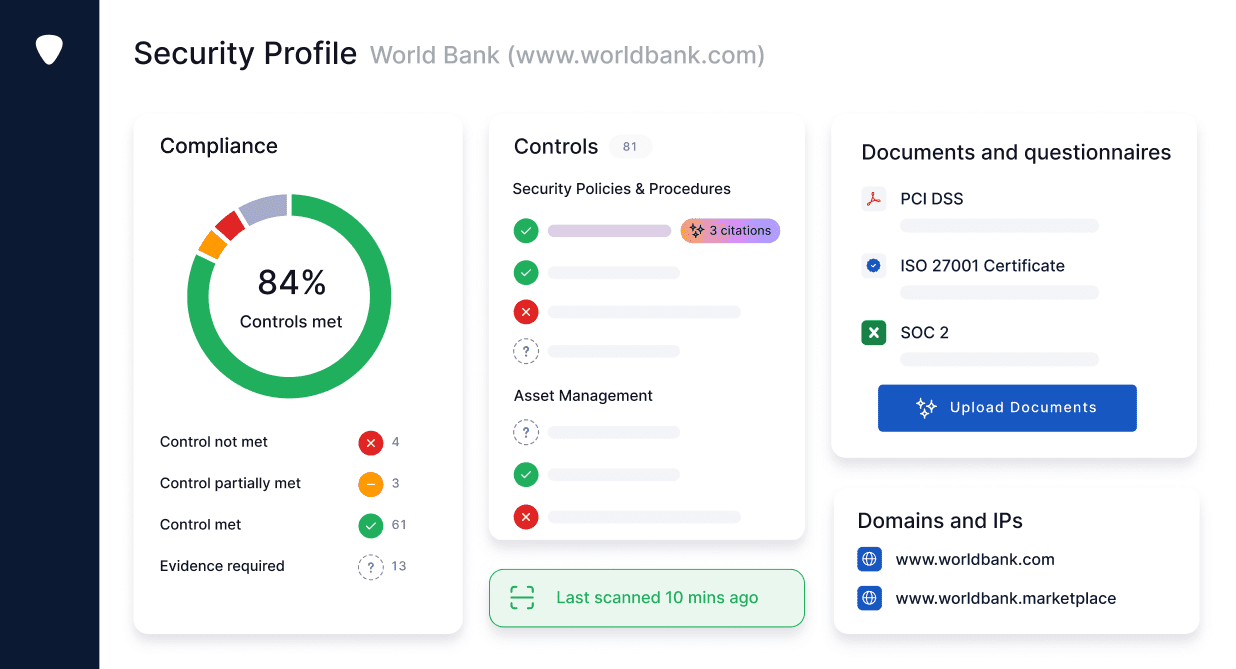Click the first green check under Security Policies
This screenshot has height=669, width=1236.
(x=526, y=231)
